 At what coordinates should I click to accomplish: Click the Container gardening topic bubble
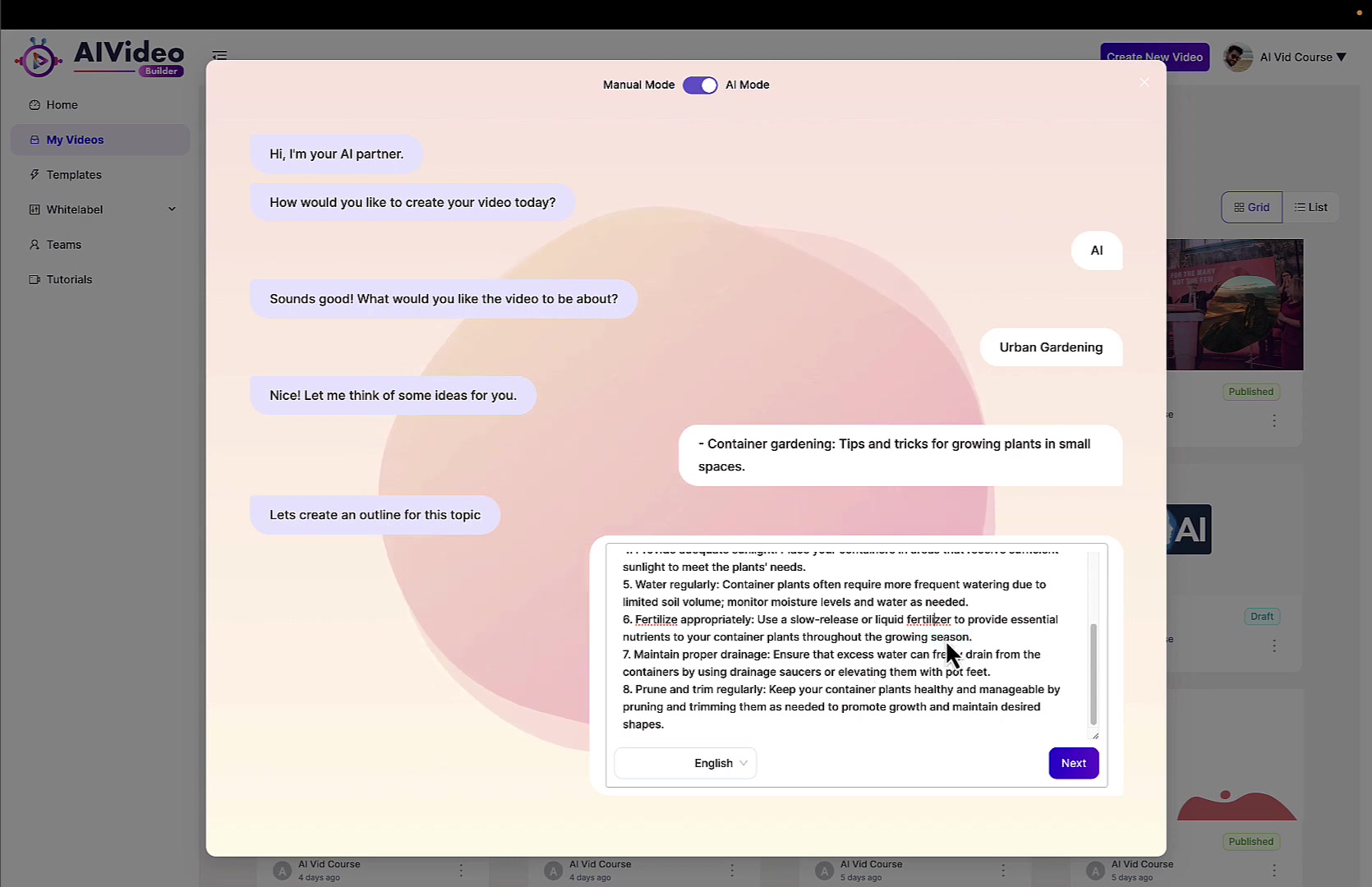pos(900,455)
